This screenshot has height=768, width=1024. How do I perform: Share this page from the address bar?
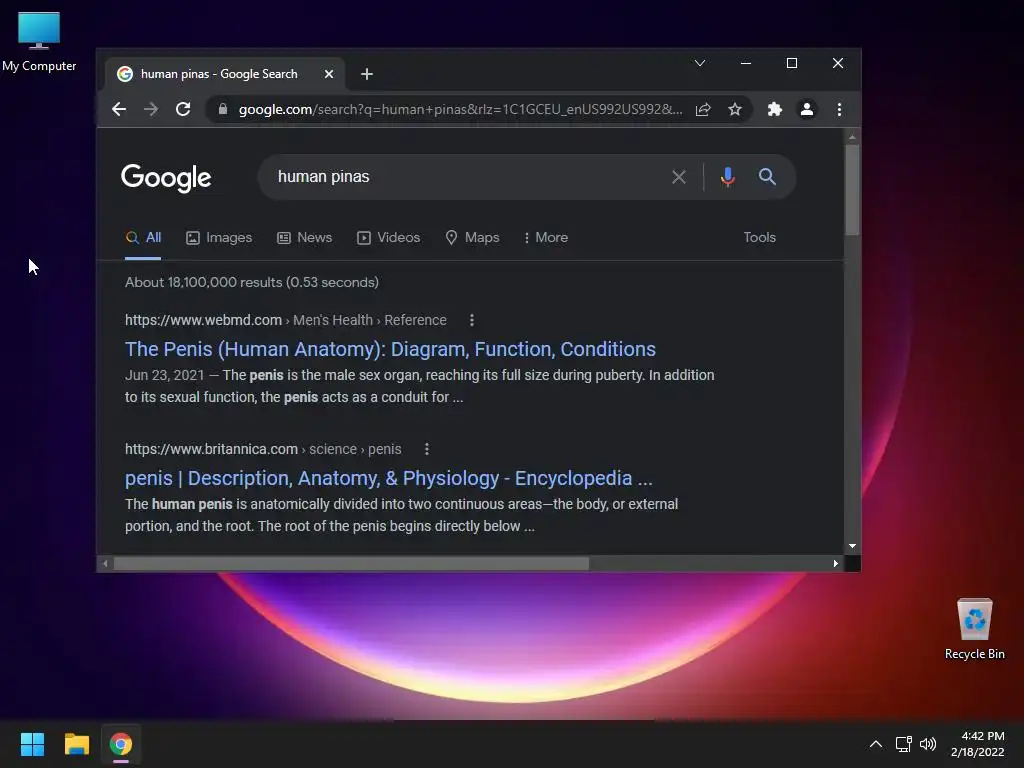[x=703, y=109]
